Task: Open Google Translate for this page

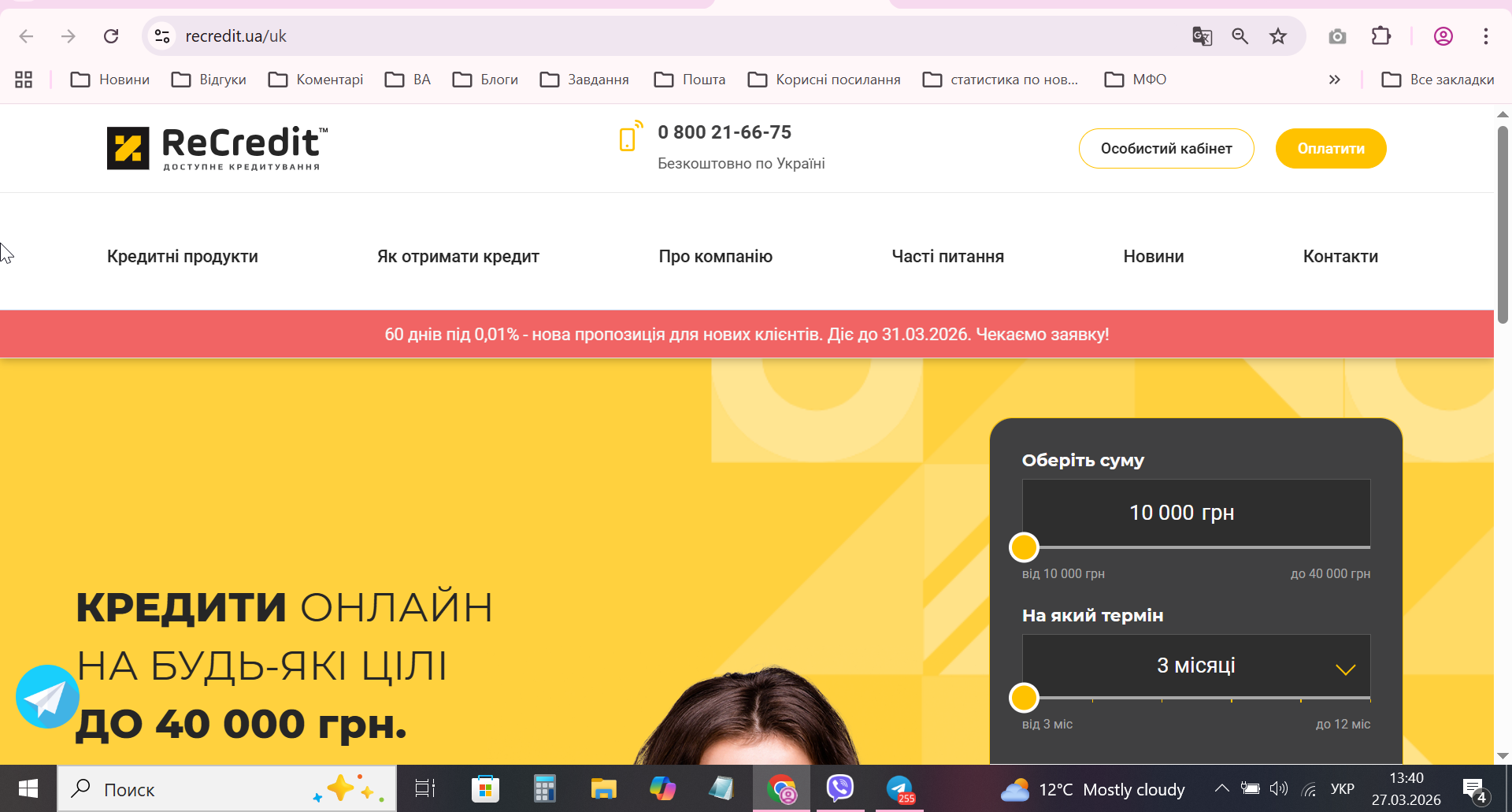Action: [1202, 36]
